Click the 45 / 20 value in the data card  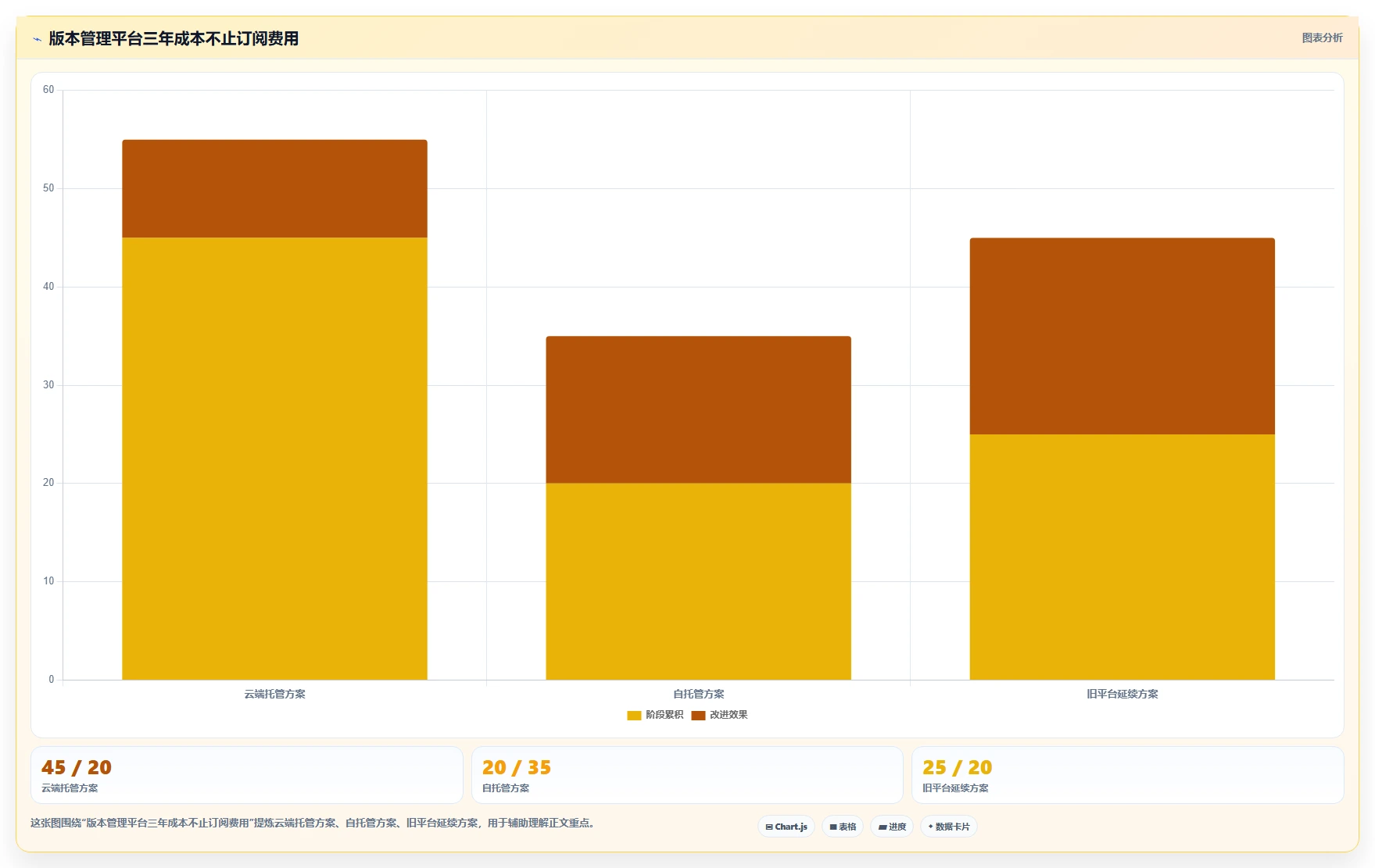pos(77,767)
